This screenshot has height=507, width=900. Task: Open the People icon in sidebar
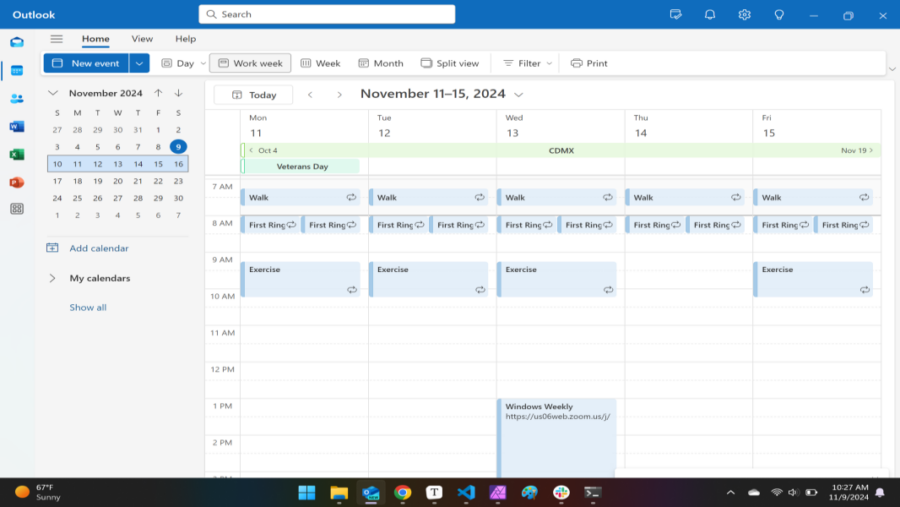tap(17, 99)
